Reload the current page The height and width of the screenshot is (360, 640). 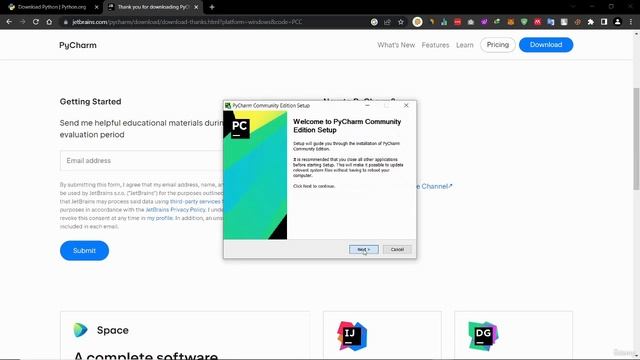[x=36, y=22]
